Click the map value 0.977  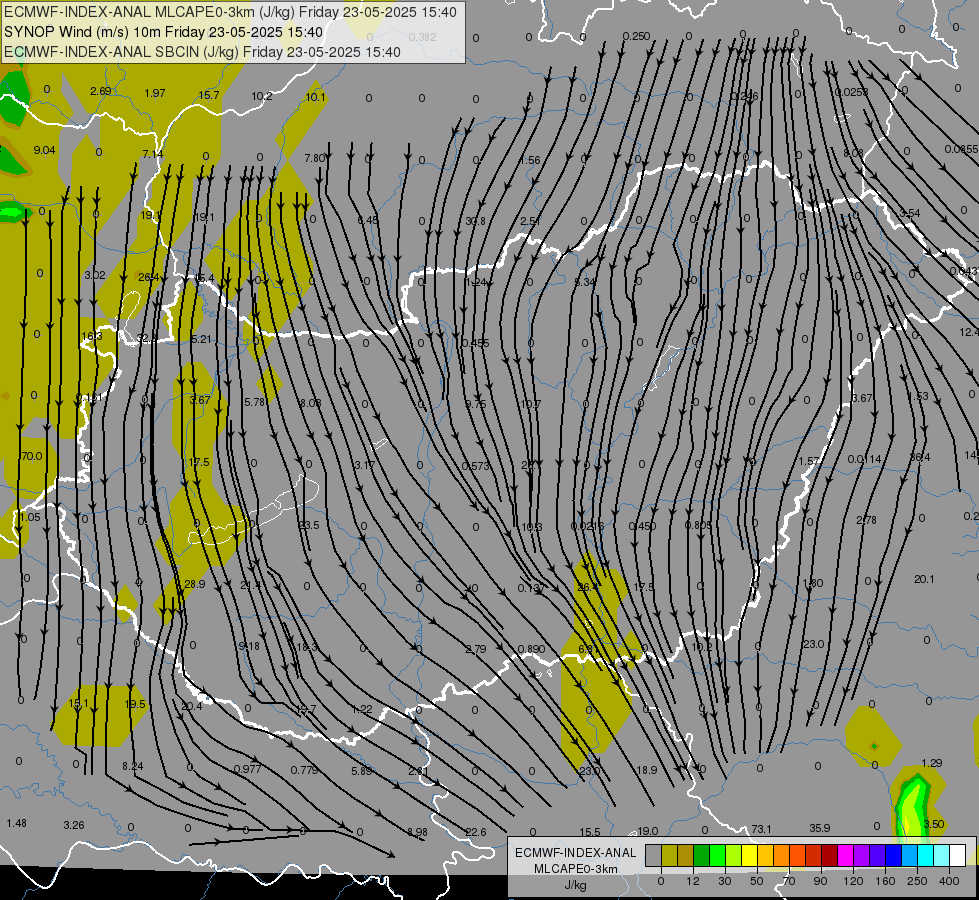[x=247, y=769]
